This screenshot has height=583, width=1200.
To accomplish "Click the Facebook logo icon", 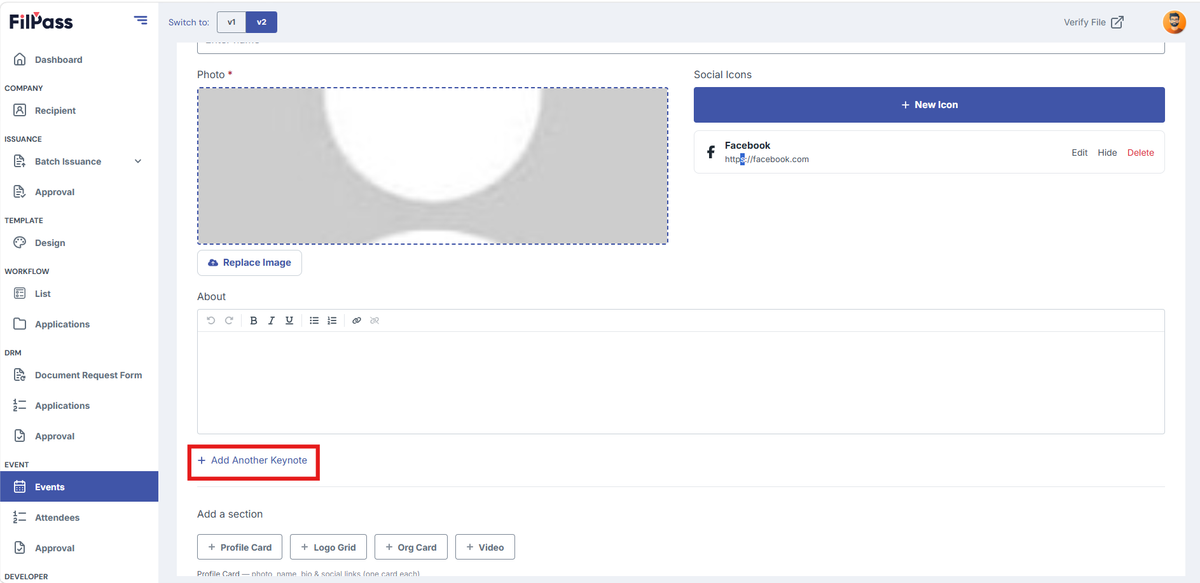I will tap(711, 153).
